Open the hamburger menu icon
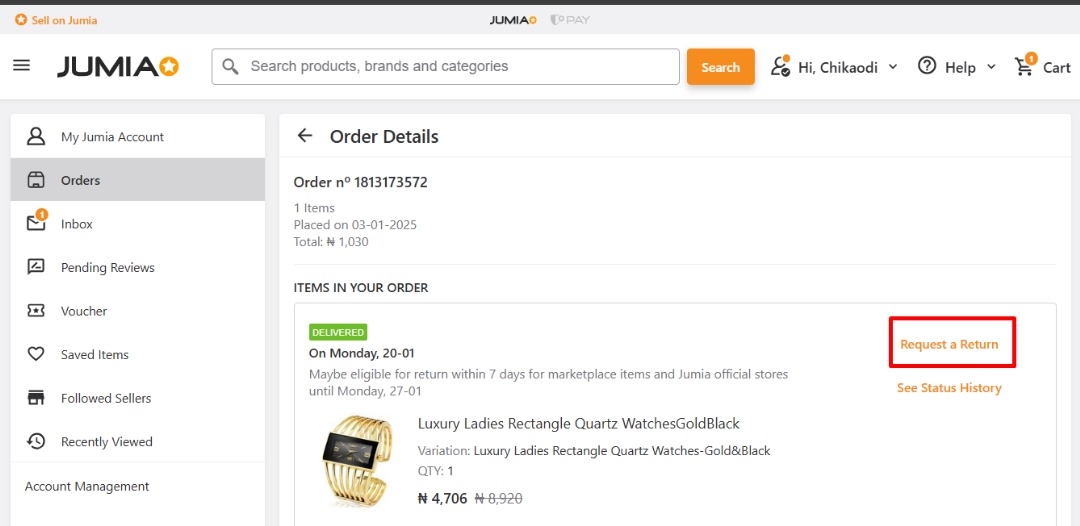The width and height of the screenshot is (1080, 526). 21,66
